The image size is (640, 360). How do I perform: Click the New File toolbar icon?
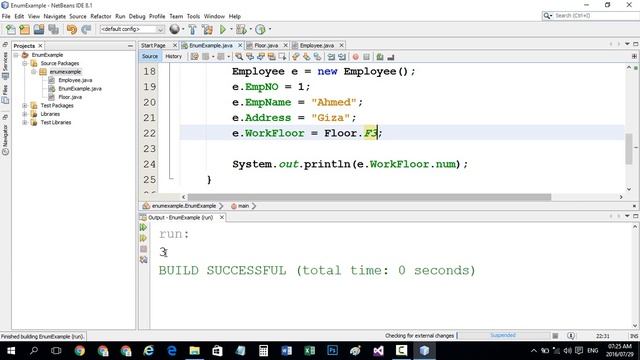pos(11,29)
